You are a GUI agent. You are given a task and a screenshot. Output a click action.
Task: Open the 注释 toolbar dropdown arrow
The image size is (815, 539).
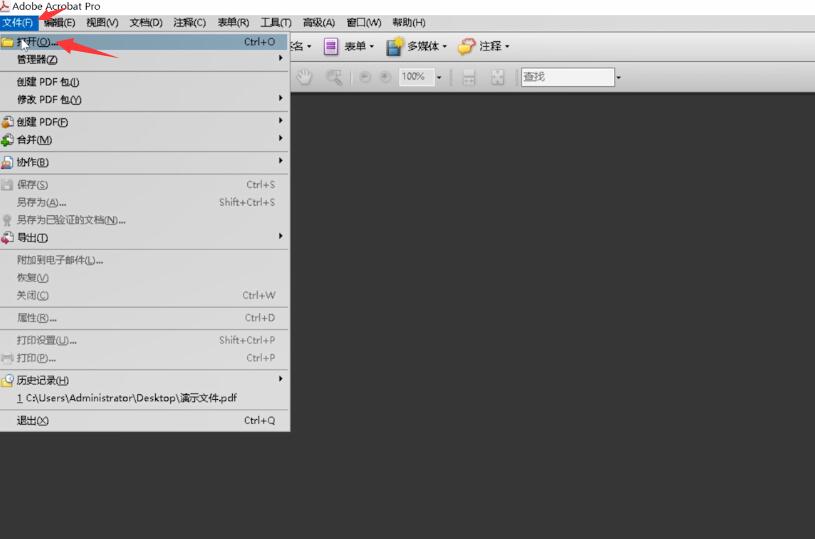(x=507, y=47)
